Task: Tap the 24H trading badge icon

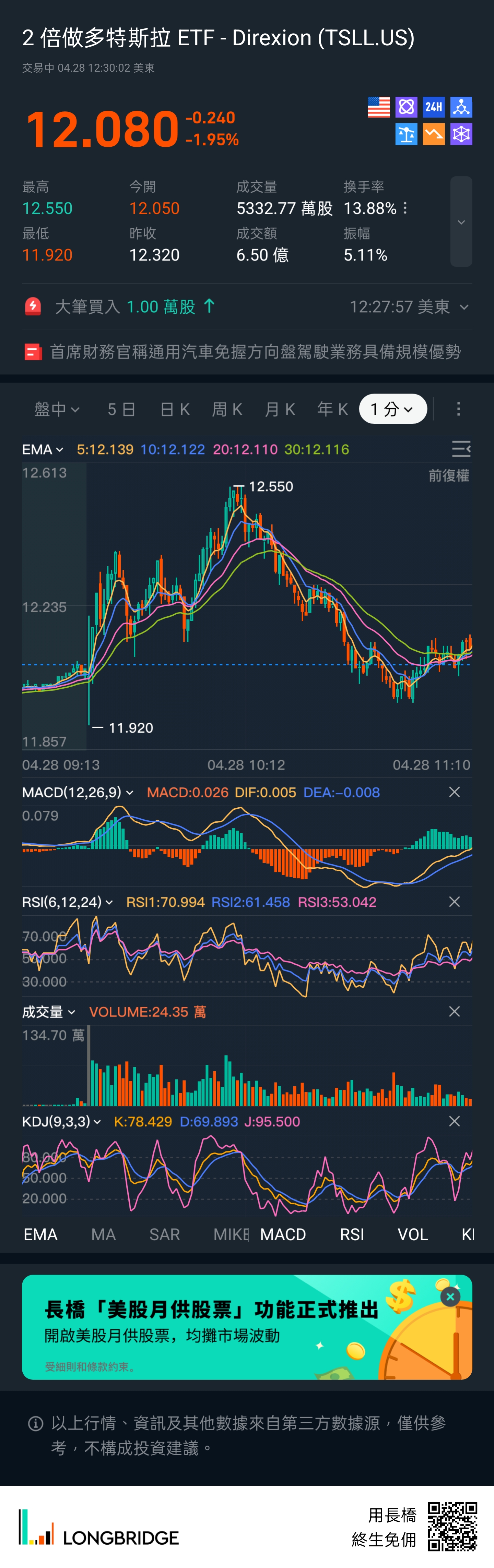Action: tap(434, 107)
